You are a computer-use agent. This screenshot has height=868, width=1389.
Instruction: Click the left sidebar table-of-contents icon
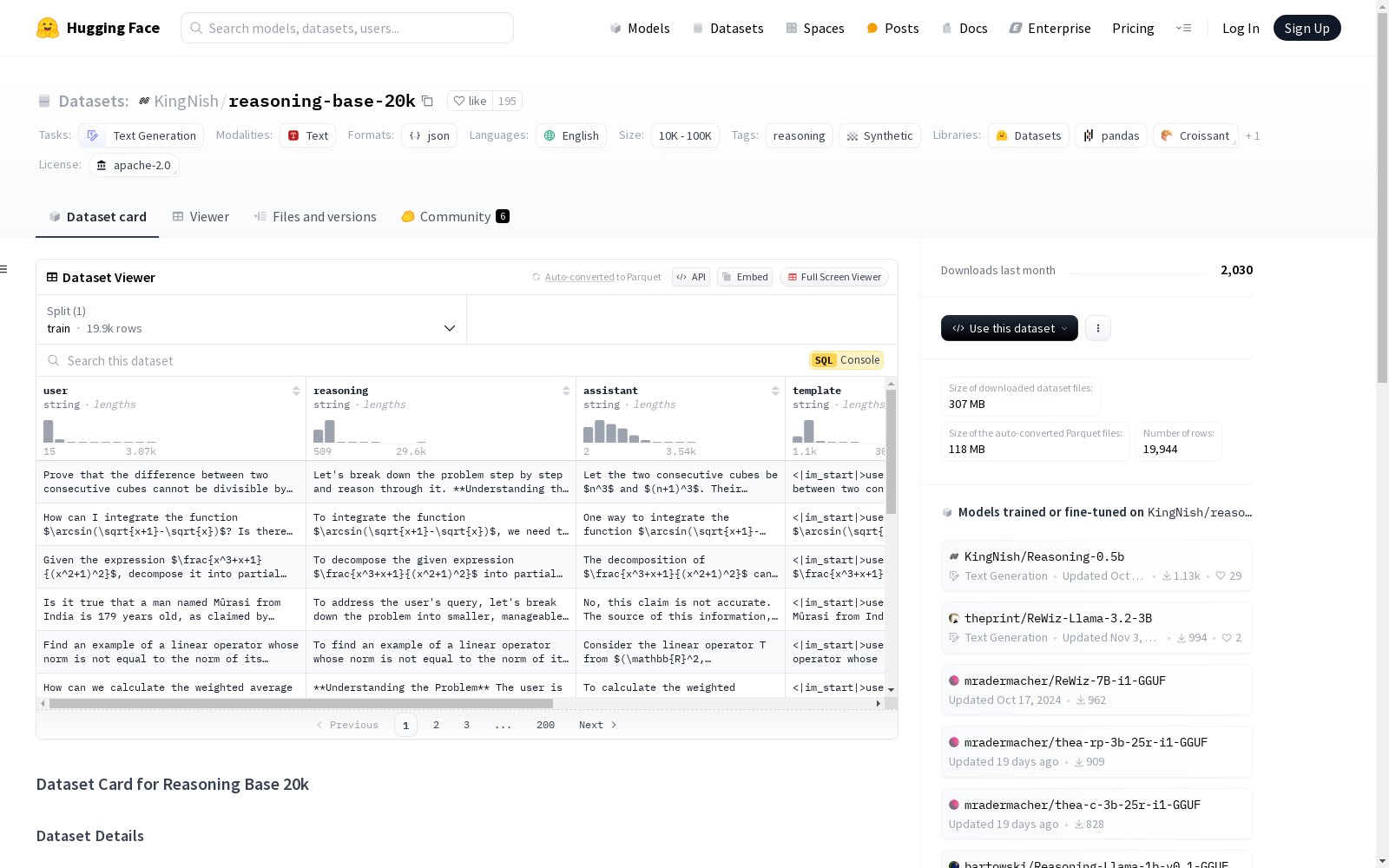tap(3, 269)
